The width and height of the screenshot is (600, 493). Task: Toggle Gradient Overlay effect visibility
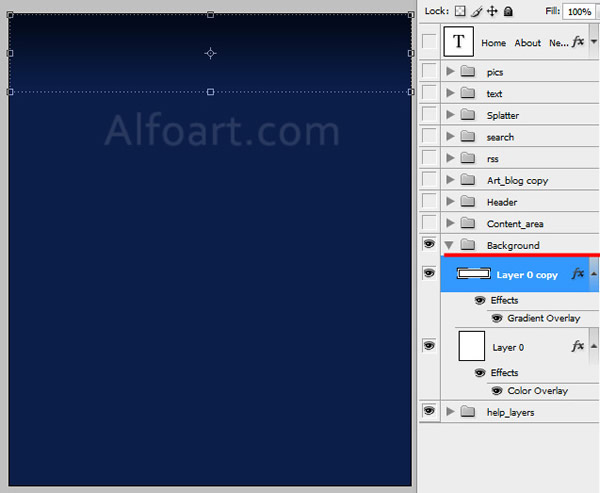tap(497, 318)
